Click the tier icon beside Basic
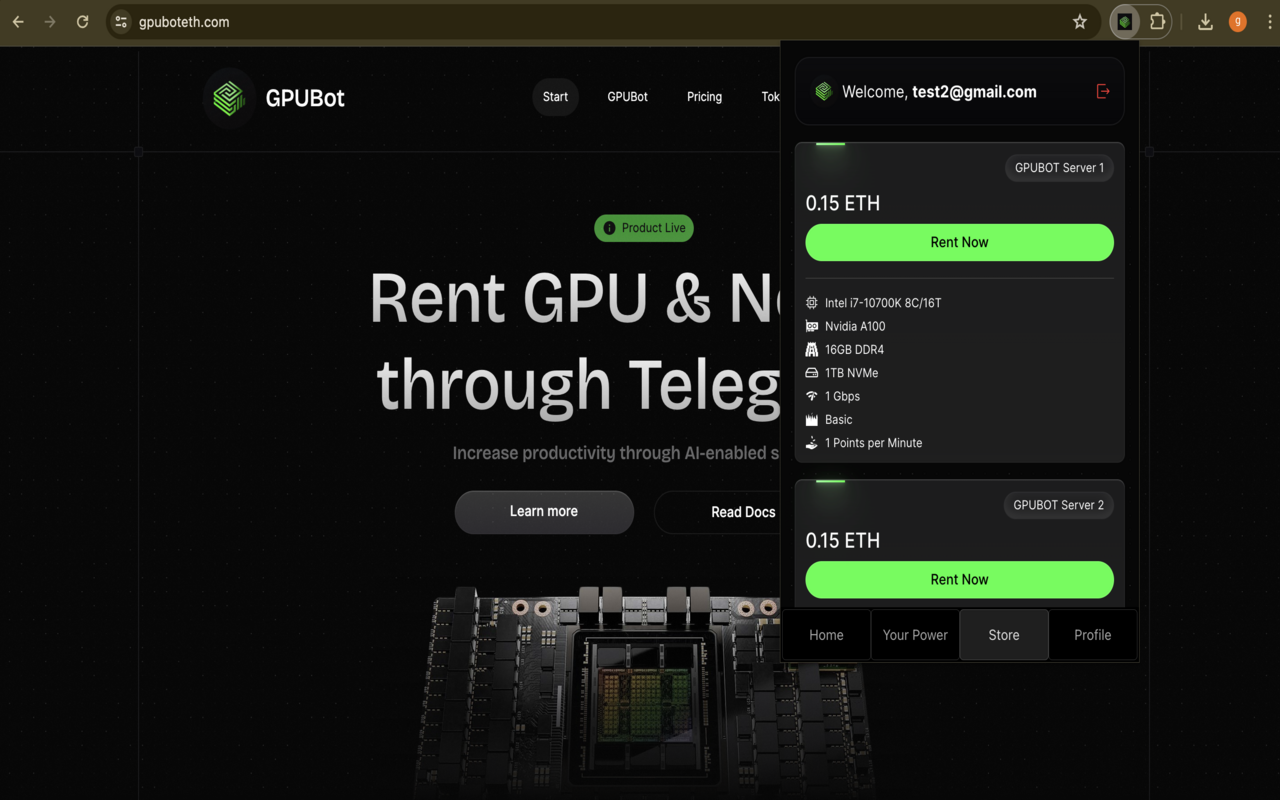1280x800 pixels. (x=812, y=420)
